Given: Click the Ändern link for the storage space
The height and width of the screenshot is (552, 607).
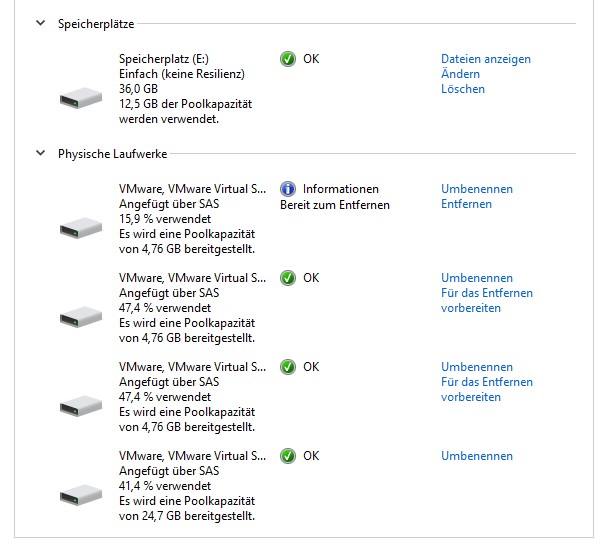Looking at the screenshot, I should pyautogui.click(x=460, y=74).
